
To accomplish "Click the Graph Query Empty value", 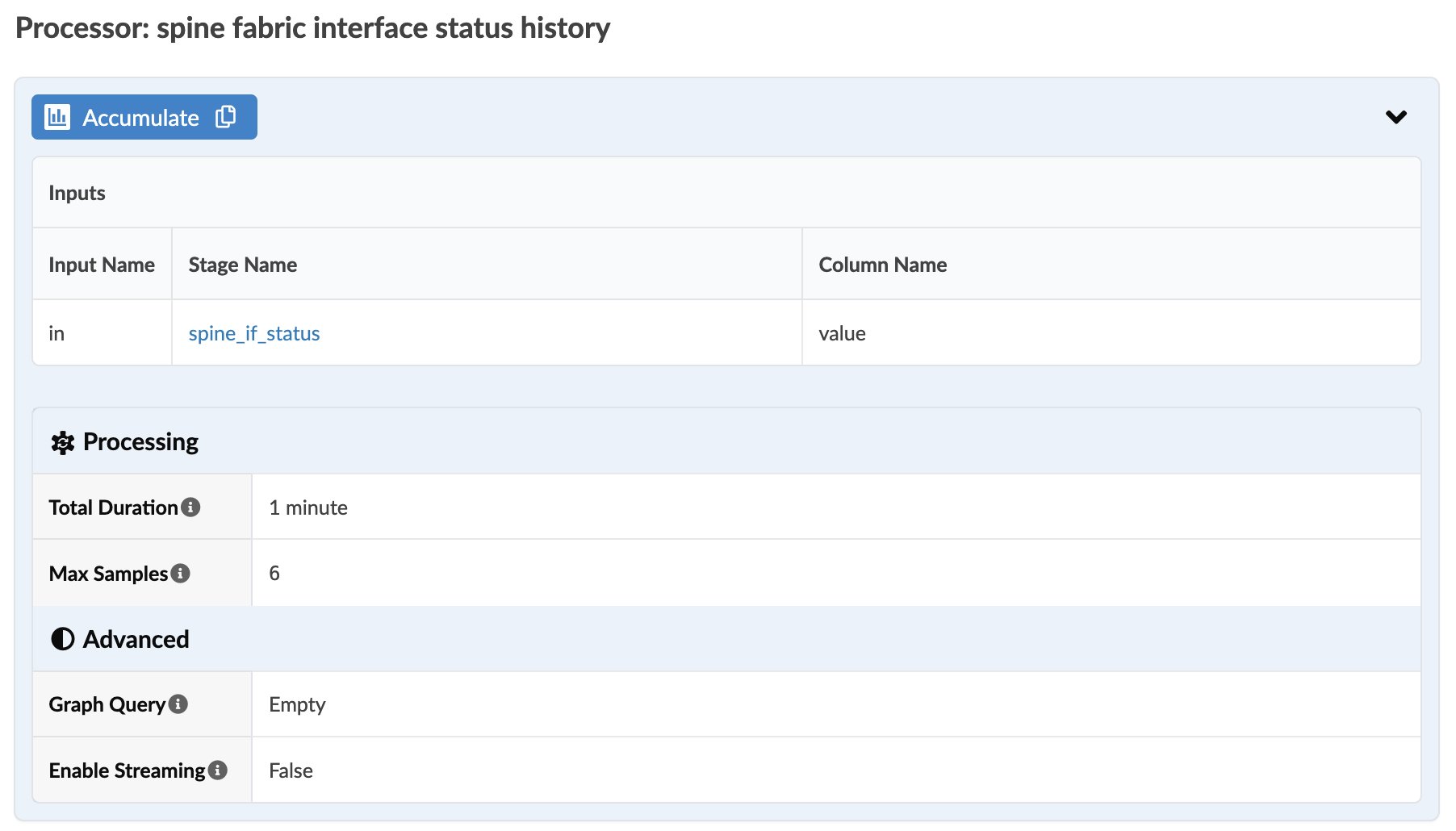I will pyautogui.click(x=297, y=704).
